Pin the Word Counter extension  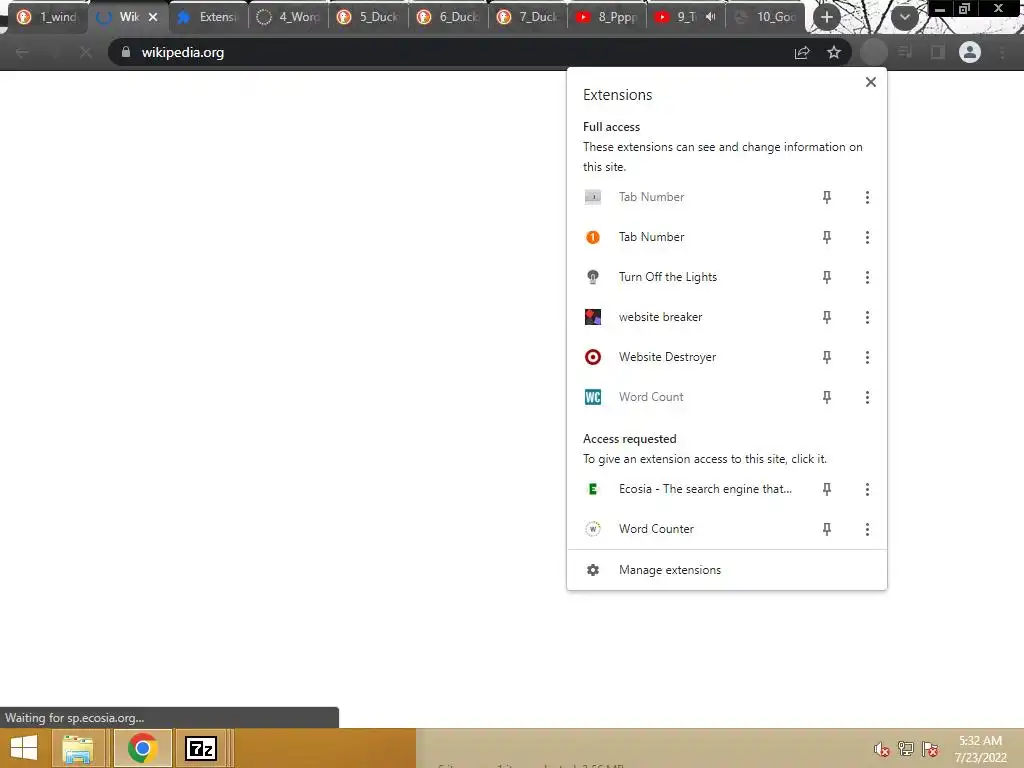pyautogui.click(x=827, y=529)
